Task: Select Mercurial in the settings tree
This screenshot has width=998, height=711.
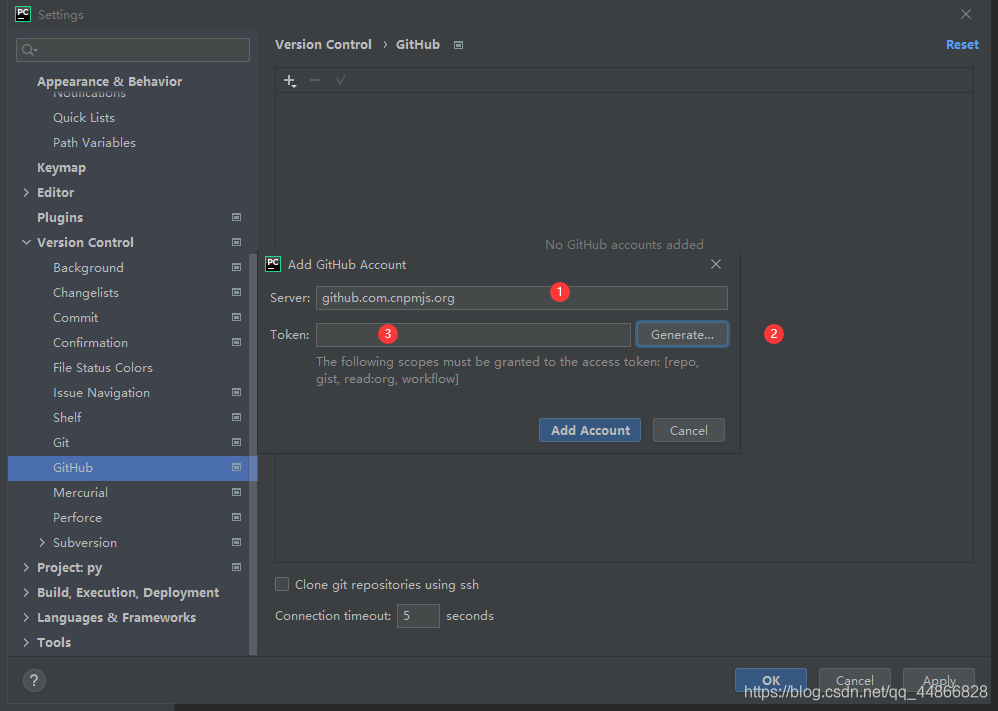Action: click(x=81, y=492)
